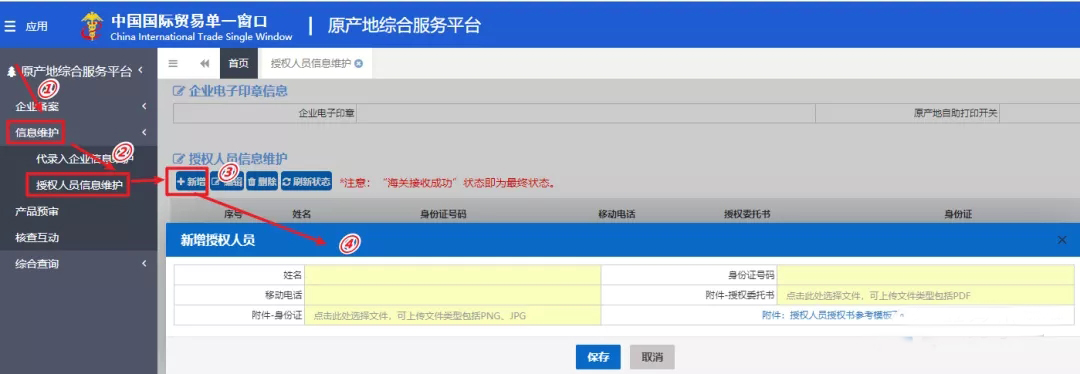Click the China International Trade Single Window logo
This screenshot has width=1080, height=374.
point(187,26)
